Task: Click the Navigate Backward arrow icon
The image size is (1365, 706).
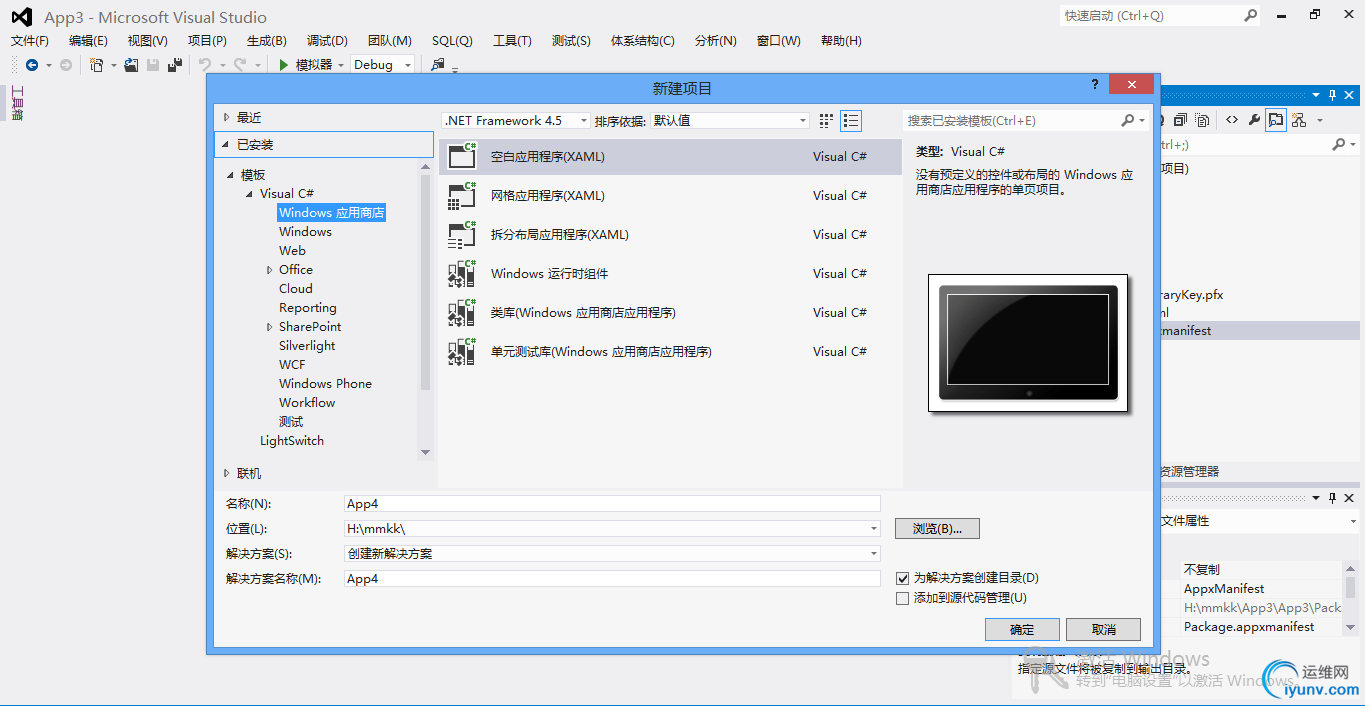Action: point(32,65)
